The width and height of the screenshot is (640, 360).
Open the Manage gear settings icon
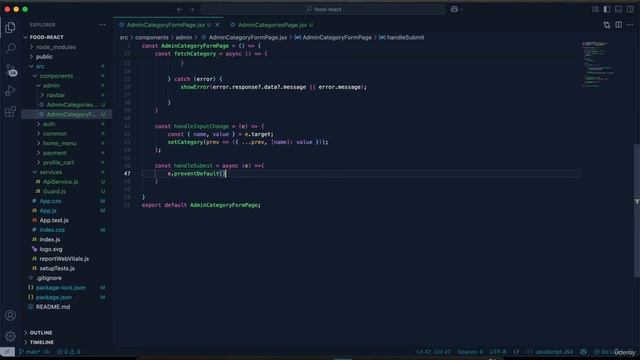(x=10, y=336)
